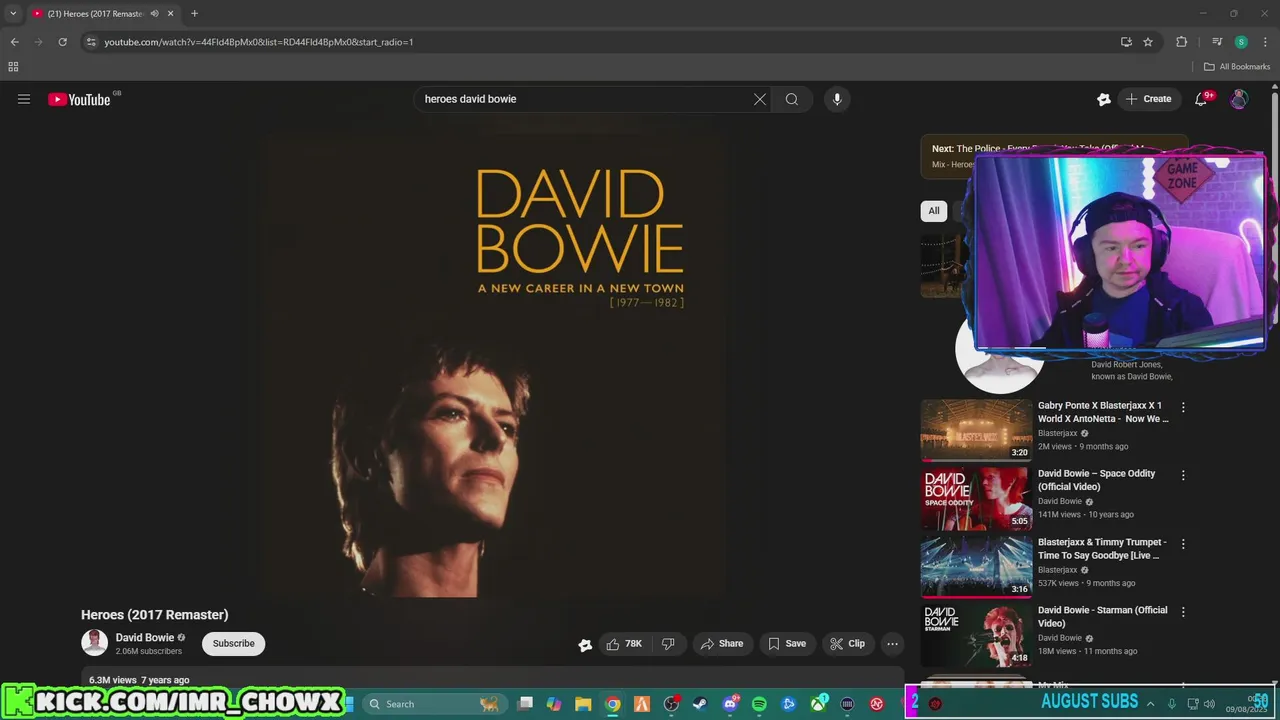Click the Heroes (2017 Remaster) video title
The width and height of the screenshot is (1280, 720).
pos(155,615)
